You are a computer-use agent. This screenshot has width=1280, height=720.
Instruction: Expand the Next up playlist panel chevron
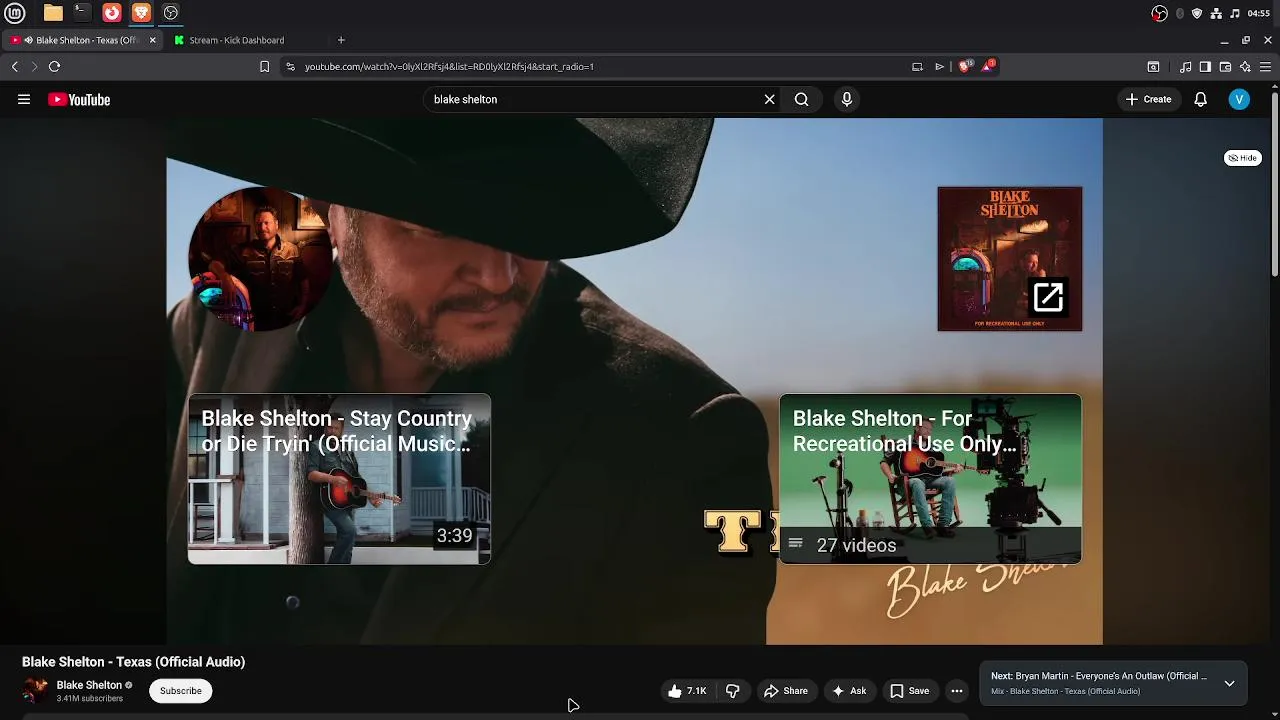(x=1229, y=683)
